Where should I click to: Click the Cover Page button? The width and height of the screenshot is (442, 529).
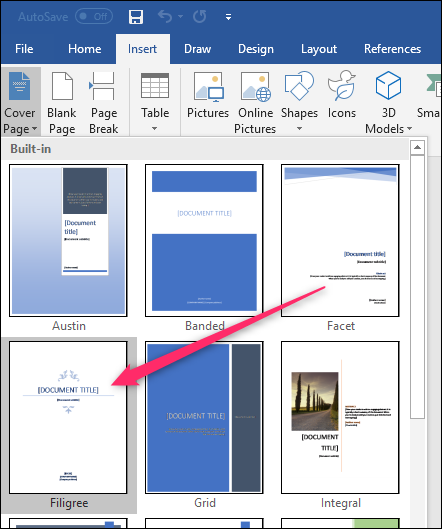20,102
